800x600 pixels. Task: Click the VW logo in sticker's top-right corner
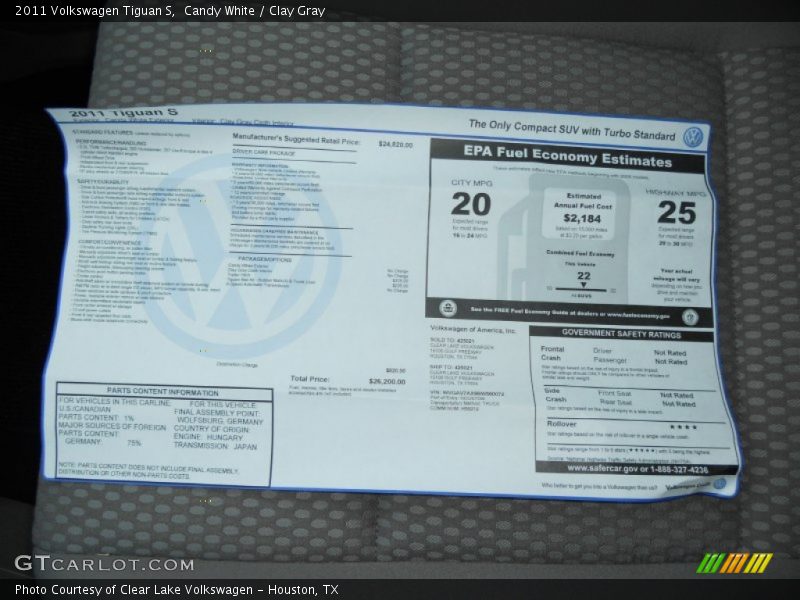(693, 137)
